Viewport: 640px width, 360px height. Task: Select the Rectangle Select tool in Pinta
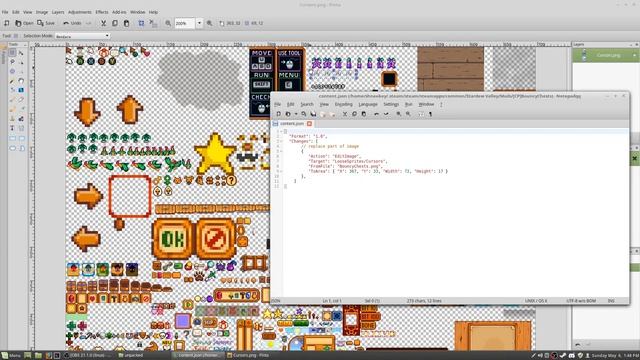click(12, 53)
